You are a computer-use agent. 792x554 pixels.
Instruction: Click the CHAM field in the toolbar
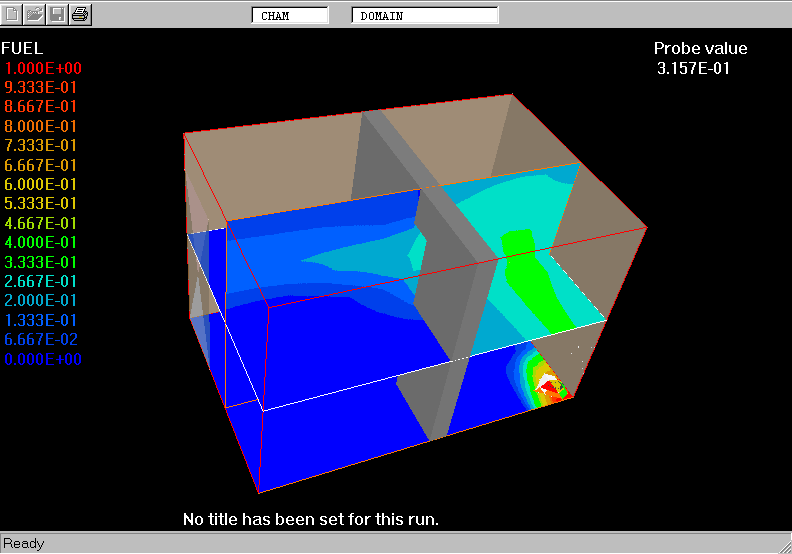coord(289,15)
